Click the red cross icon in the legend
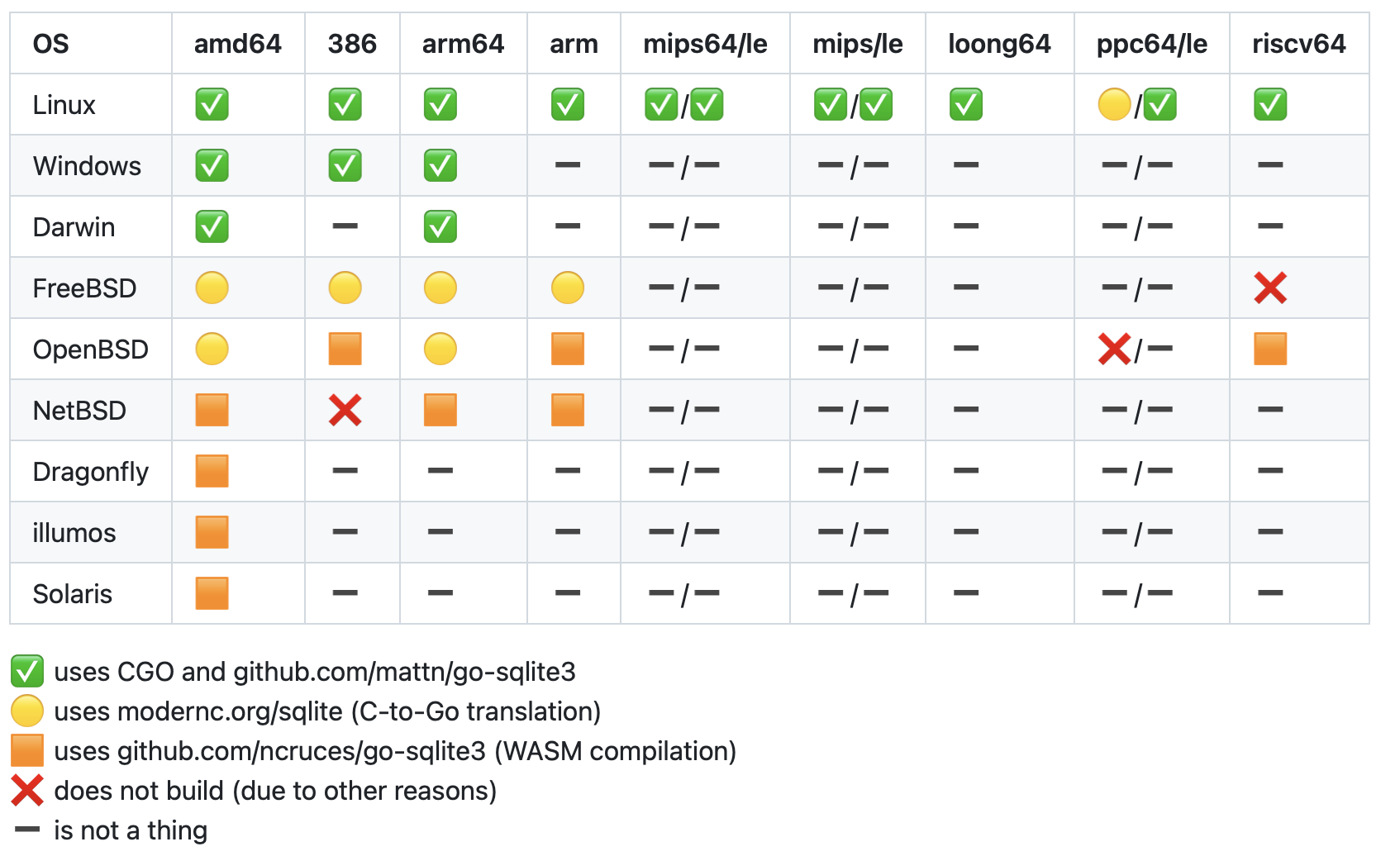The width and height of the screenshot is (1400, 856). (27, 791)
